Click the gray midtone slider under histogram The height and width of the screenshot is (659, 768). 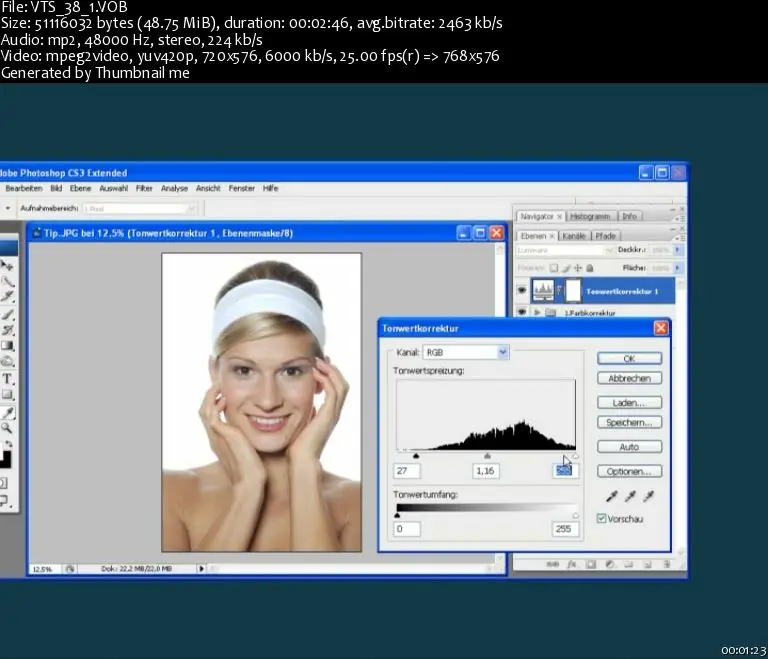click(x=487, y=456)
